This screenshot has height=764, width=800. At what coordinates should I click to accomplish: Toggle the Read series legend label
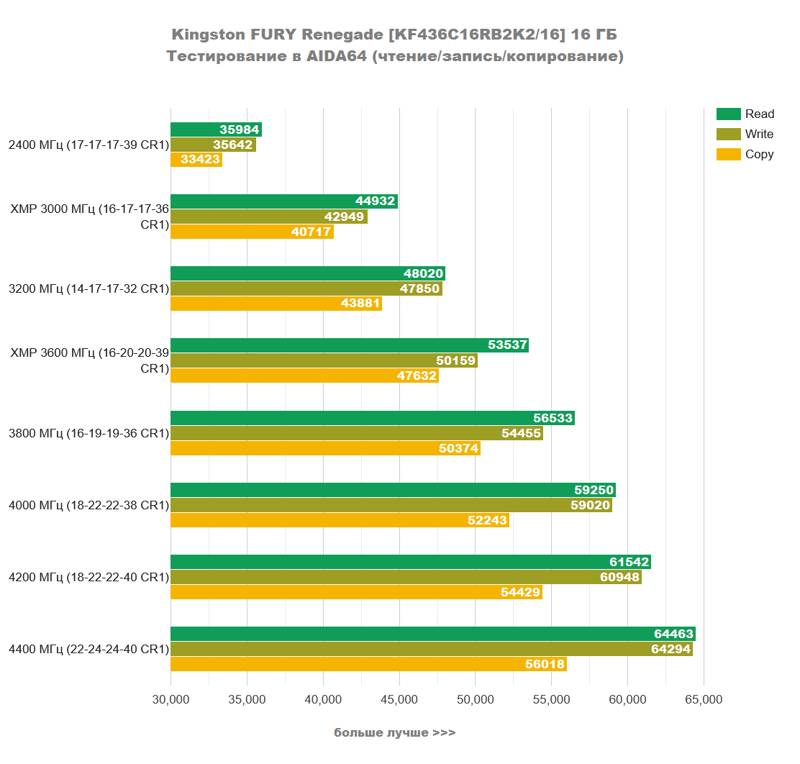pos(760,114)
